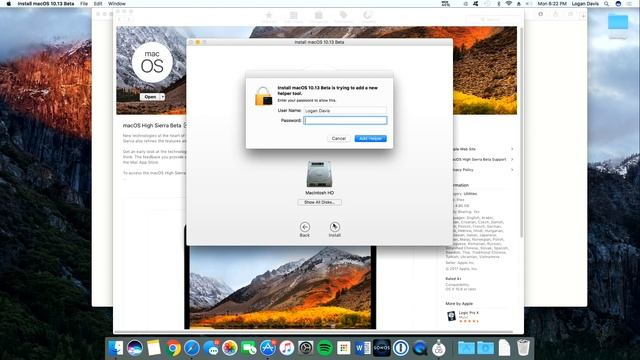Click the Mon 6:22 PM clock in the menu bar
Viewport: 640px width, 360px height.
(x=552, y=4)
